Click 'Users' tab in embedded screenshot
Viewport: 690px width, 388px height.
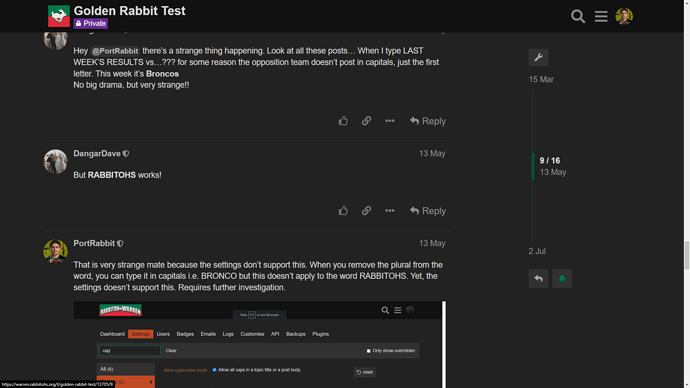pos(163,334)
